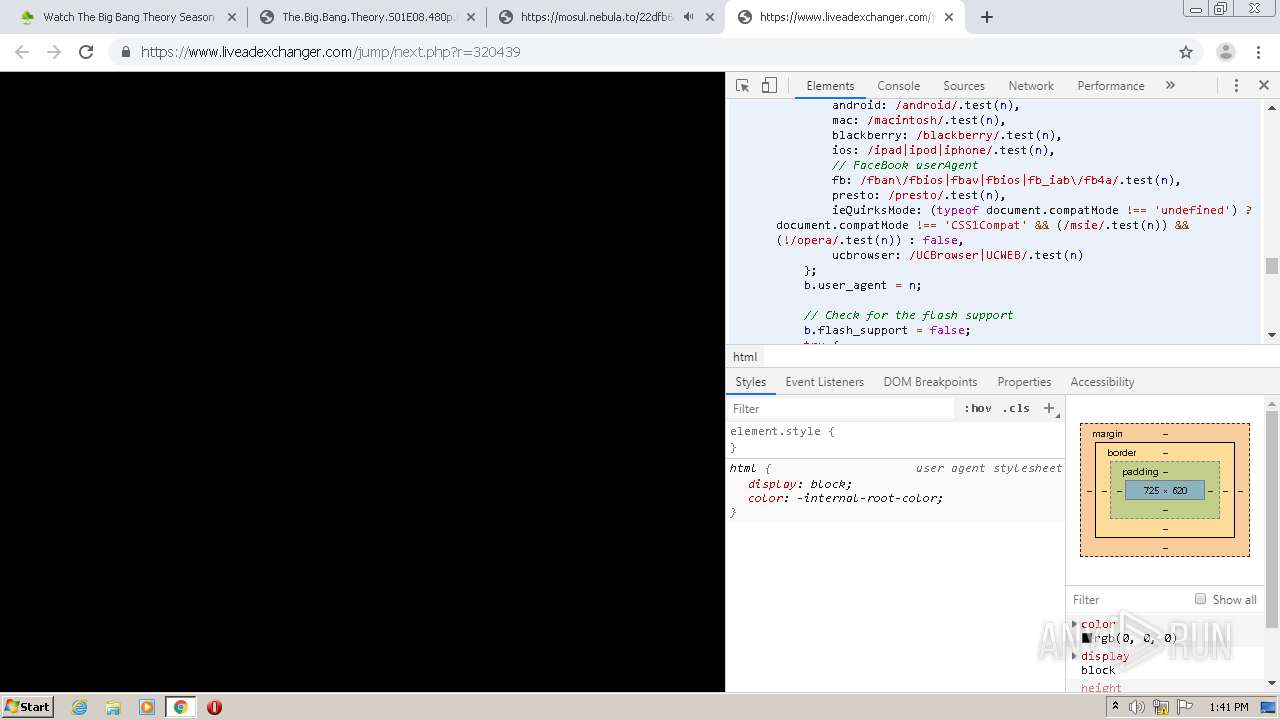
Task: View site information via lock icon
Action: click(x=125, y=52)
